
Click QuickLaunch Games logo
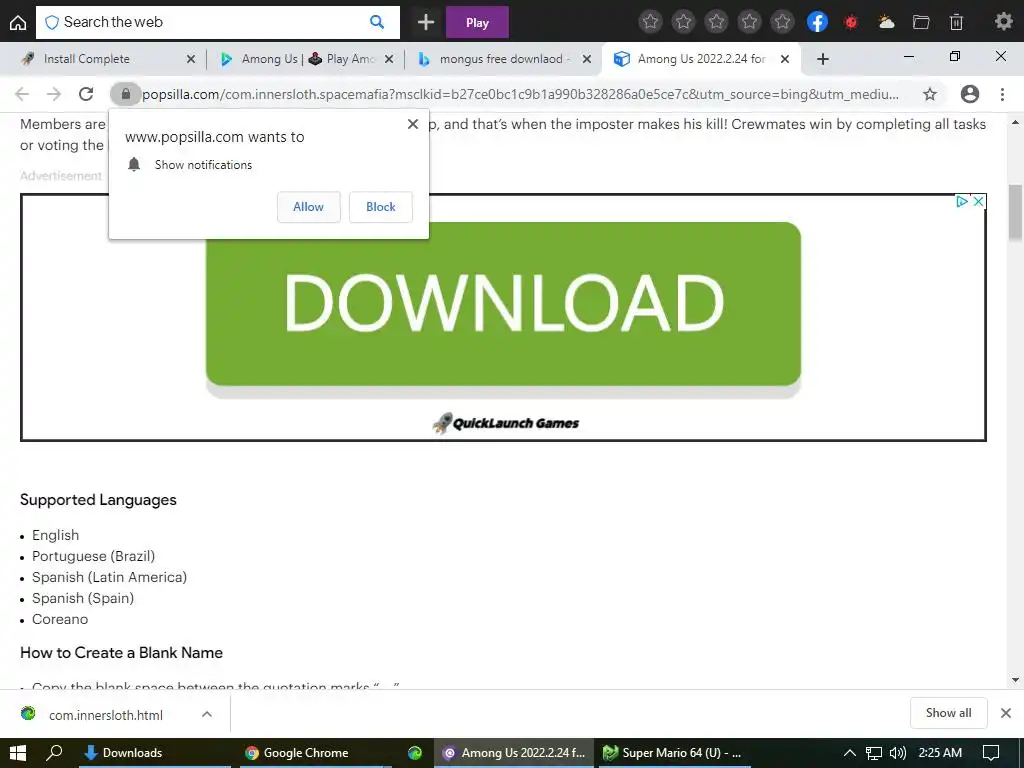coord(505,423)
